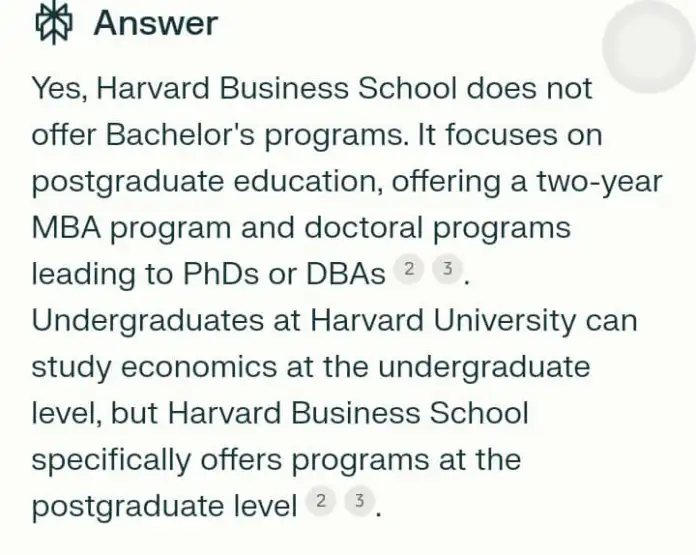Click the word "economics" in the answer
The image size is (696, 555).
203,367
